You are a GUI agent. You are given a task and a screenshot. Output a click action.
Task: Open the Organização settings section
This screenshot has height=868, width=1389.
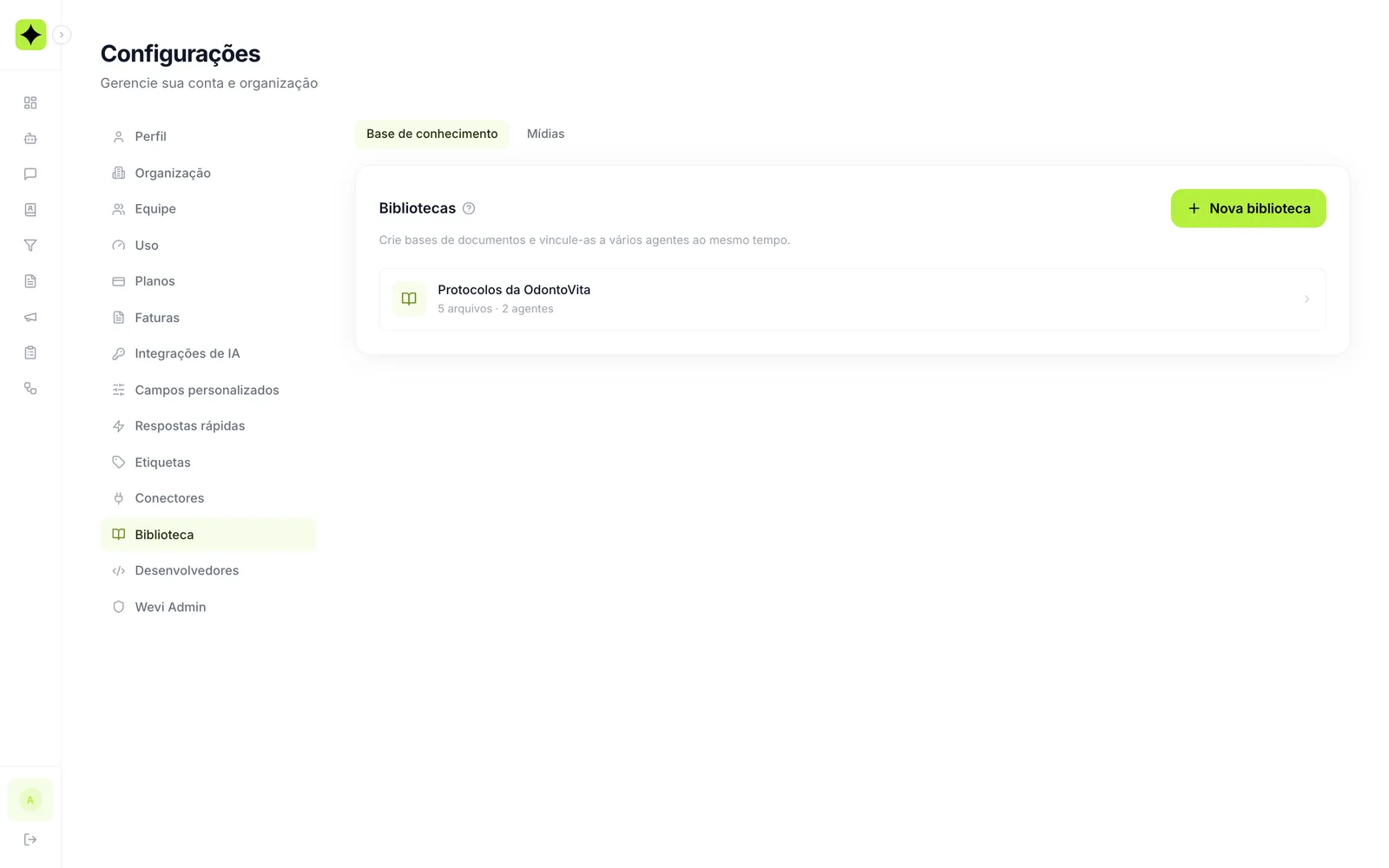(x=208, y=173)
